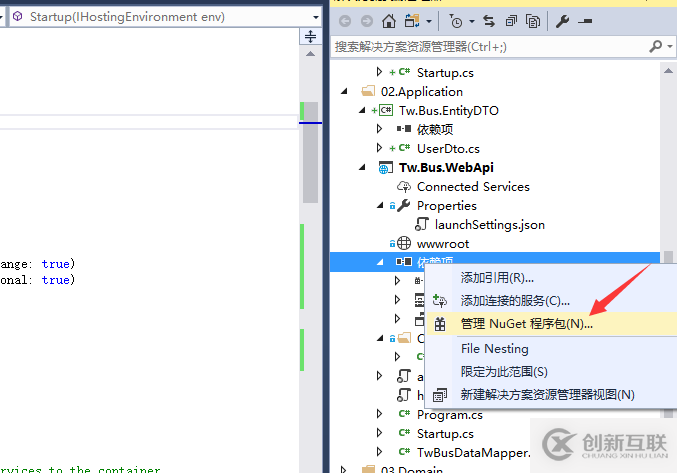Expand 依赖项 under Tw.Bus.EntityDTO
677x473 pixels.
[x=379, y=129]
